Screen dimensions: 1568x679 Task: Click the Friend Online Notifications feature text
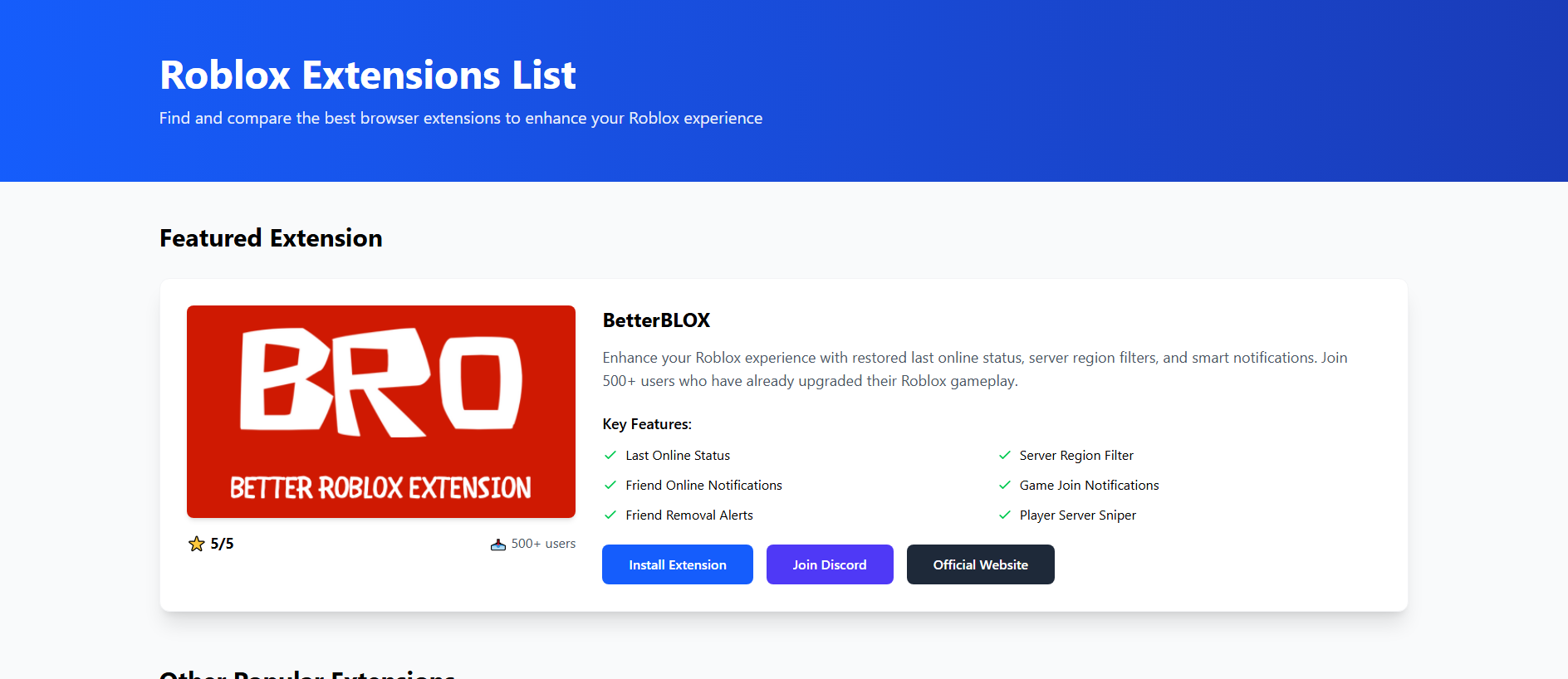click(x=703, y=485)
